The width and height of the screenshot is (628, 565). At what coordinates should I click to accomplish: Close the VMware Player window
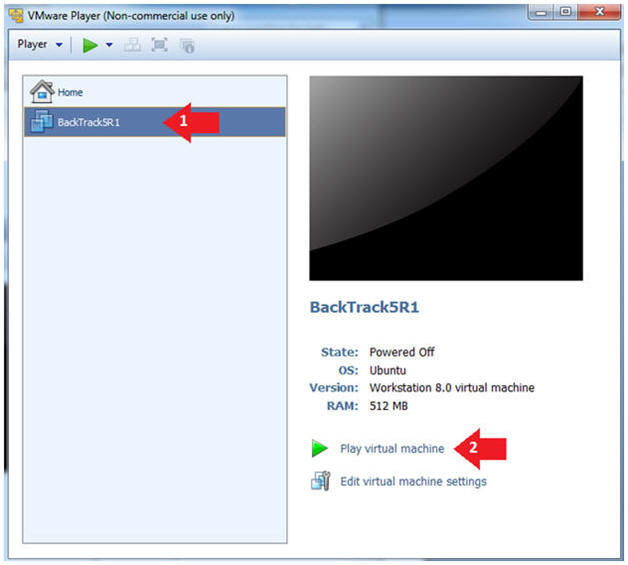tap(599, 12)
